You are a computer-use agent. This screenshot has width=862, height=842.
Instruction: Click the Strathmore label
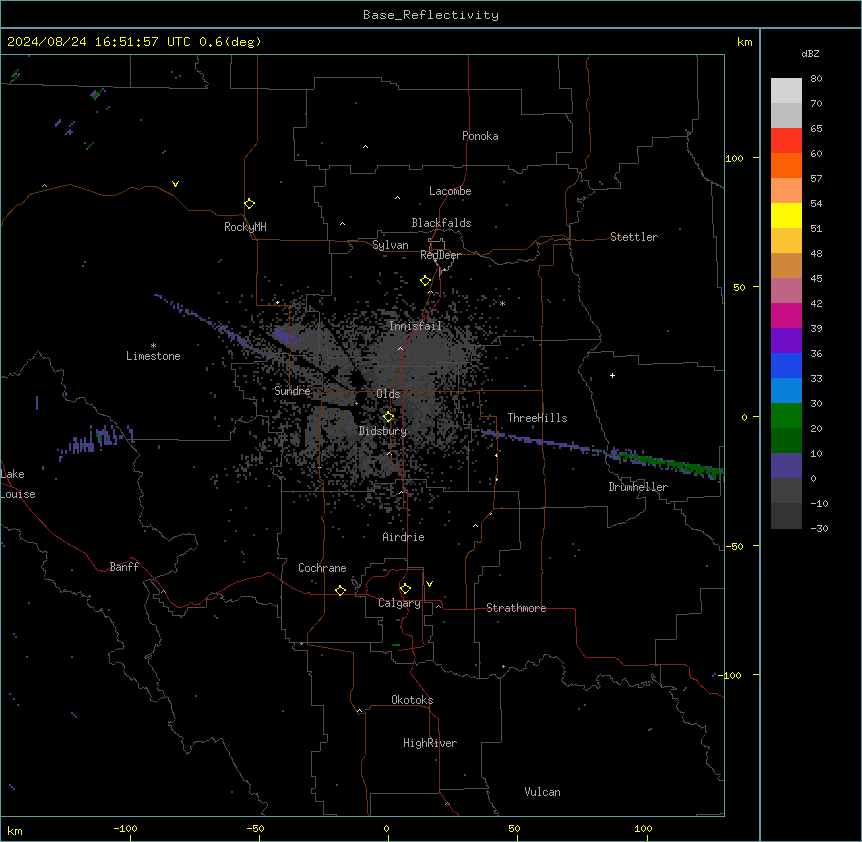tap(516, 608)
